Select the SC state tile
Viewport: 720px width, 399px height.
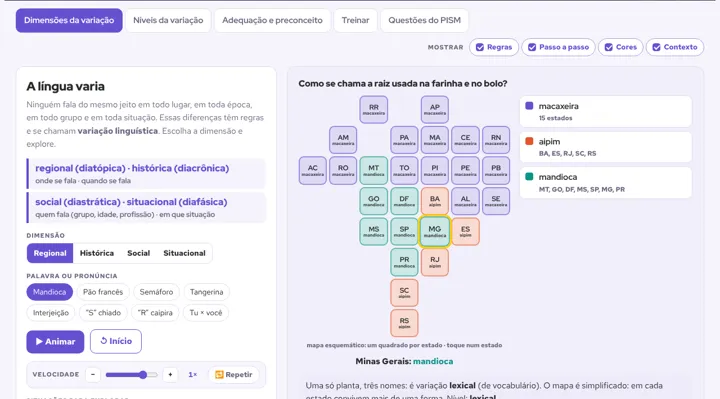404,292
